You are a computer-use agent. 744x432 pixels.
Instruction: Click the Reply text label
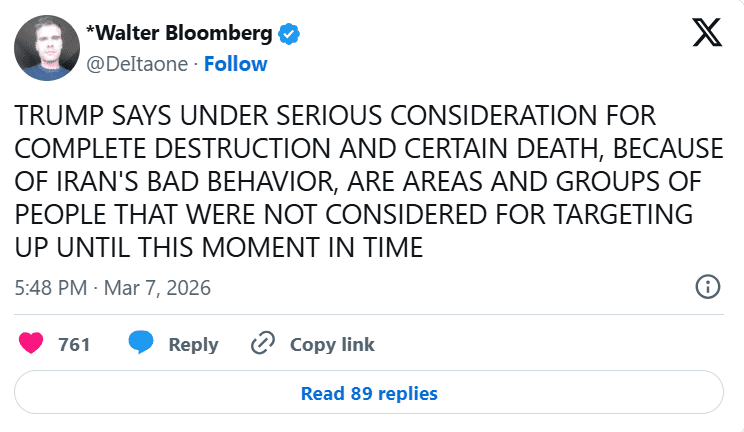(x=193, y=344)
